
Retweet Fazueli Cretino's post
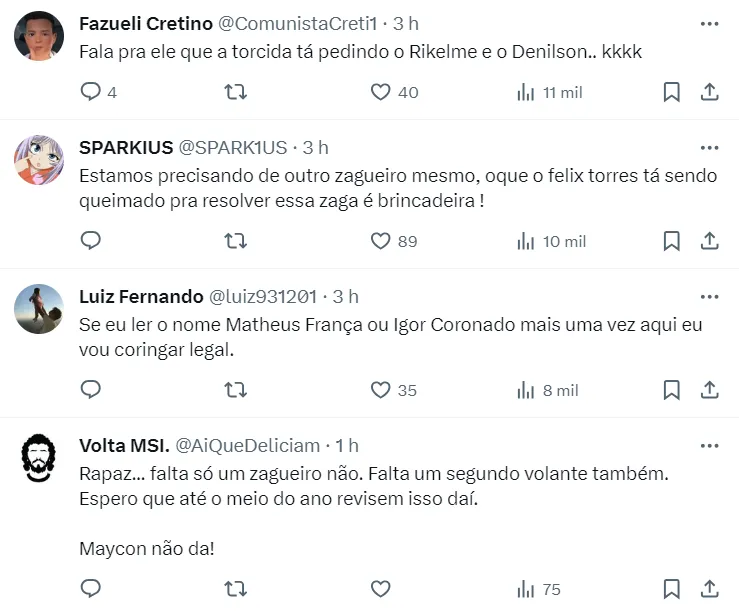tap(236, 92)
